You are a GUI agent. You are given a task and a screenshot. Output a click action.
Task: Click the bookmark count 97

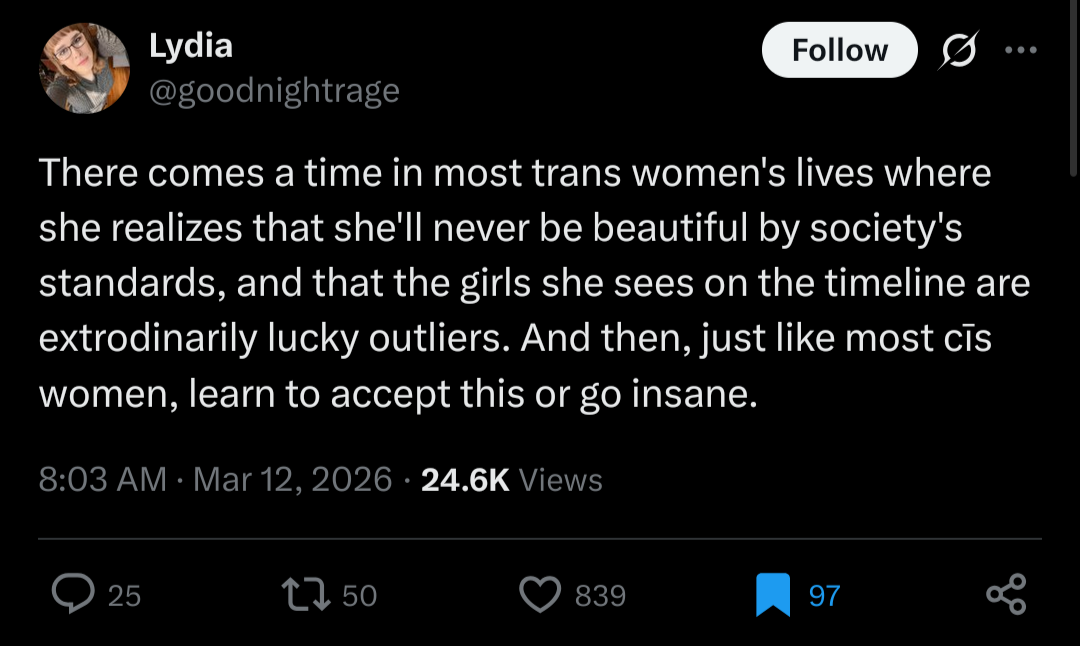coord(824,596)
